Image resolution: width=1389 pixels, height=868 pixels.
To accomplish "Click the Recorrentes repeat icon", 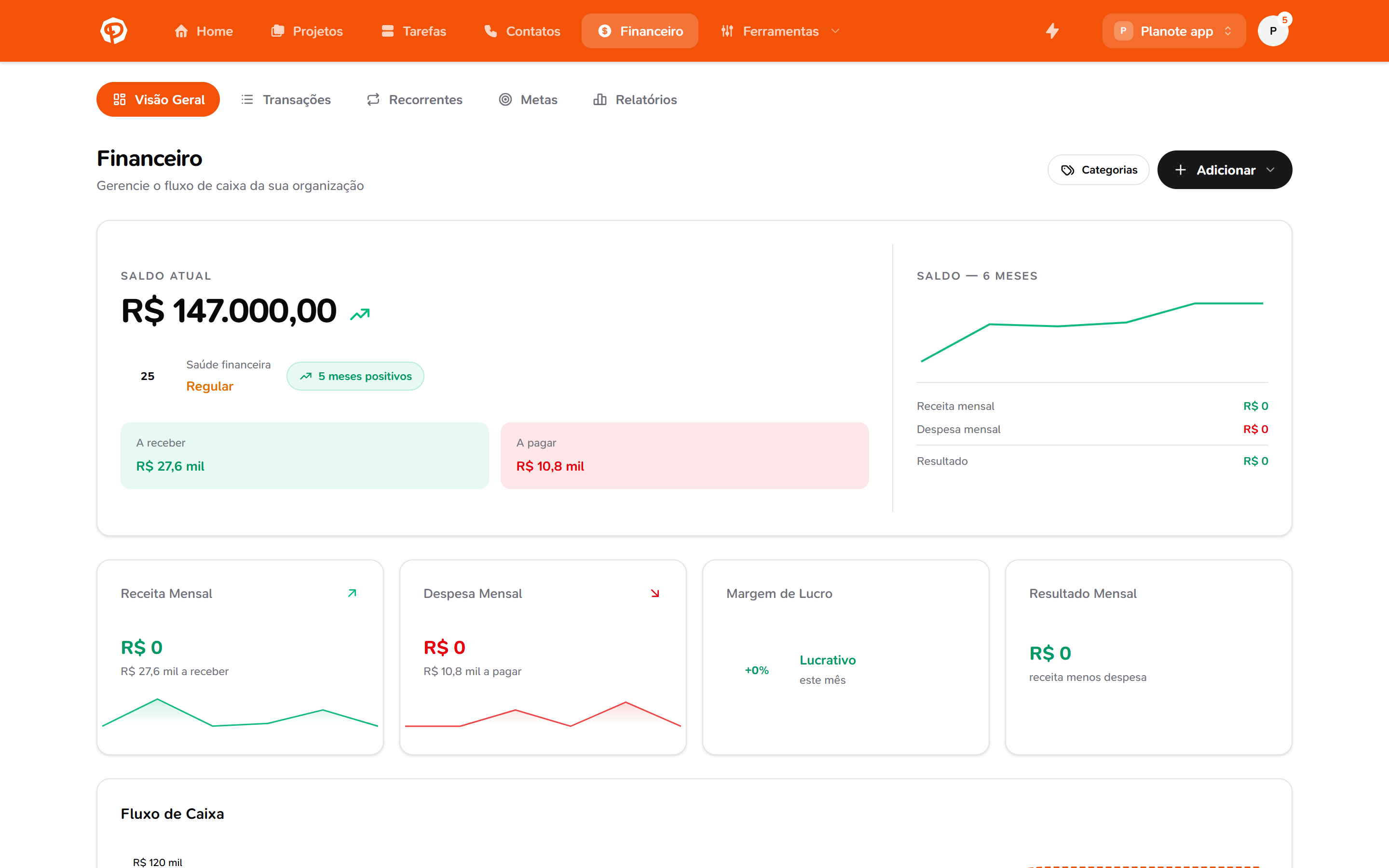I will 373,99.
